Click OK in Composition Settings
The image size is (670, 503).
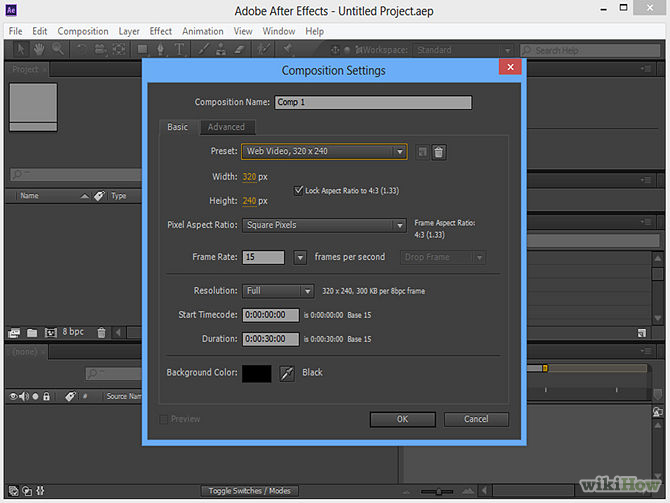(x=403, y=419)
